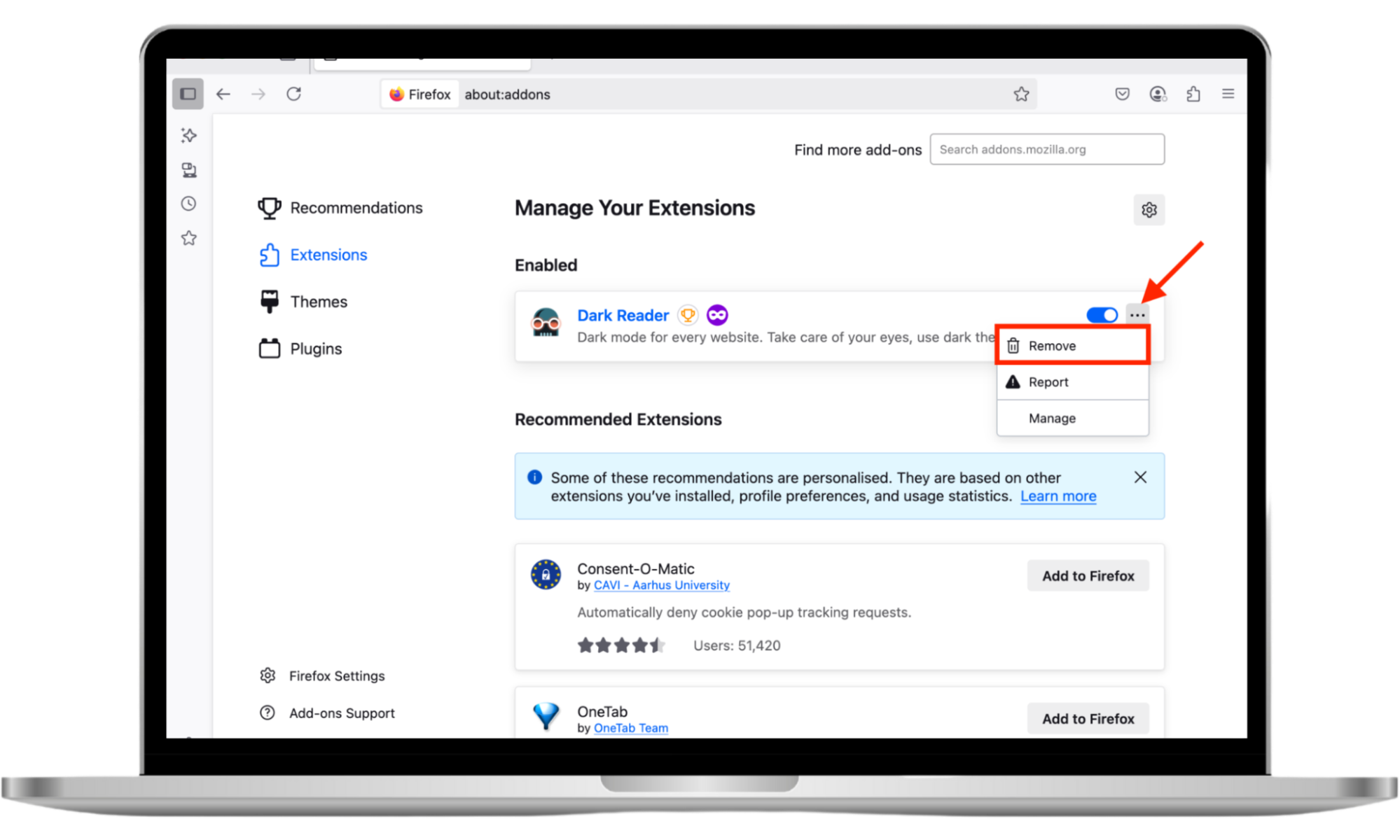
Task: Focus the Search addons.mozilla.org field
Action: coord(1046,149)
